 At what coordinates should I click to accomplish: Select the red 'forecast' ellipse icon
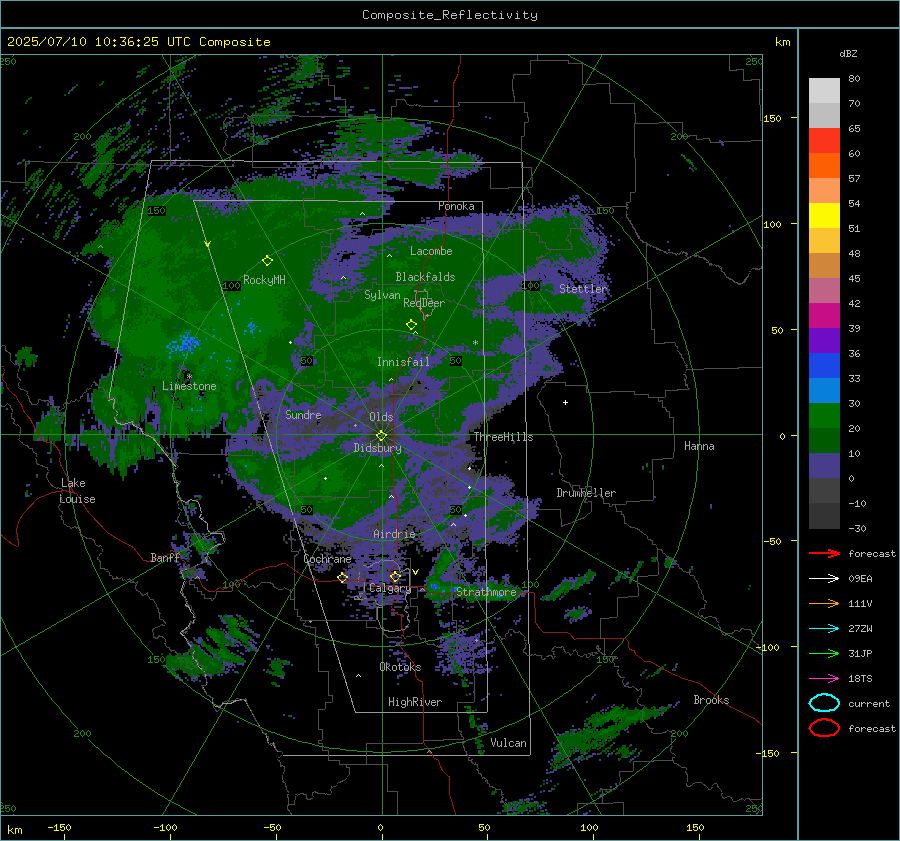(x=824, y=728)
